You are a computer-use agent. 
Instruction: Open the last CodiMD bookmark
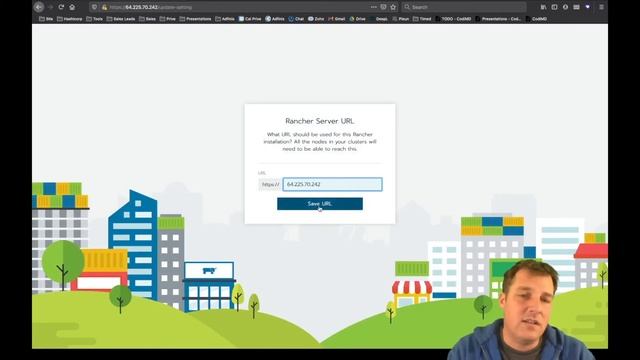click(536, 19)
